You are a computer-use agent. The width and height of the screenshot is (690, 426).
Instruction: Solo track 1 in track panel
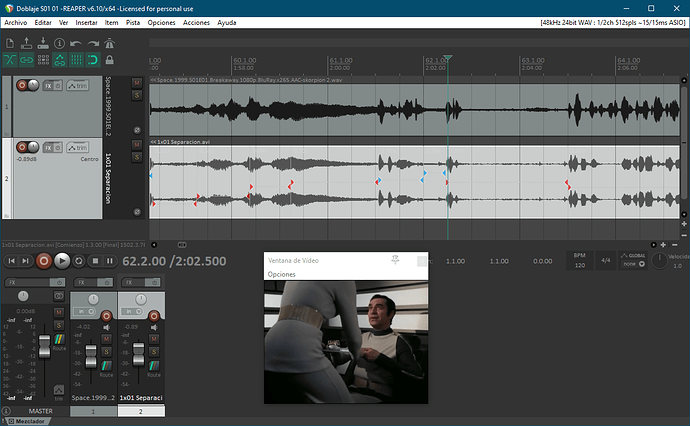[x=137, y=95]
